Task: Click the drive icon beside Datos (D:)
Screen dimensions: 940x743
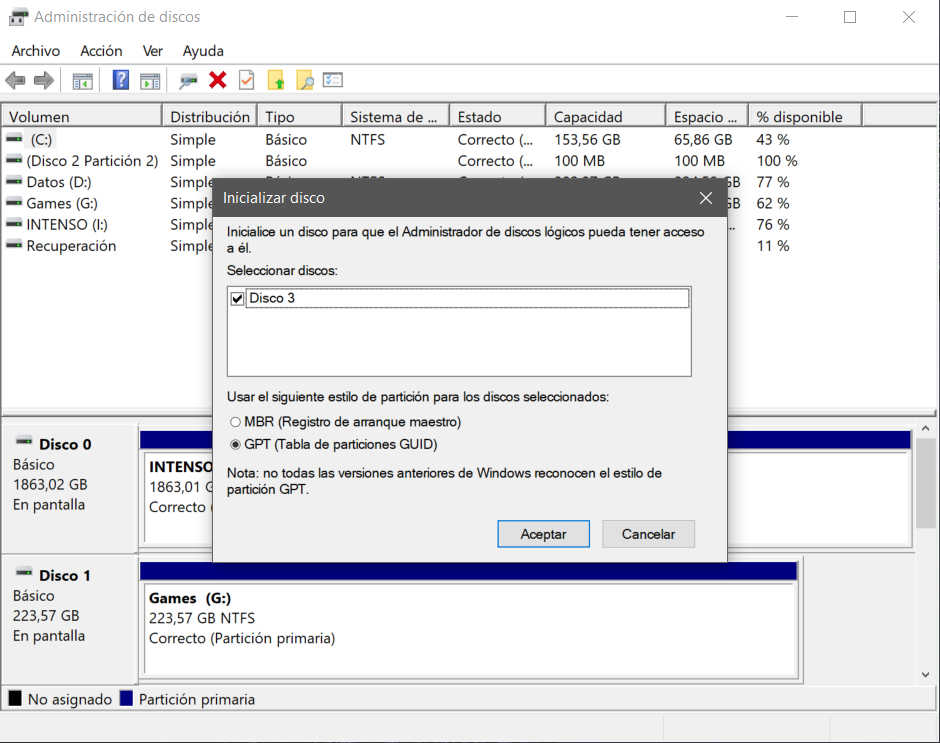Action: click(x=14, y=181)
